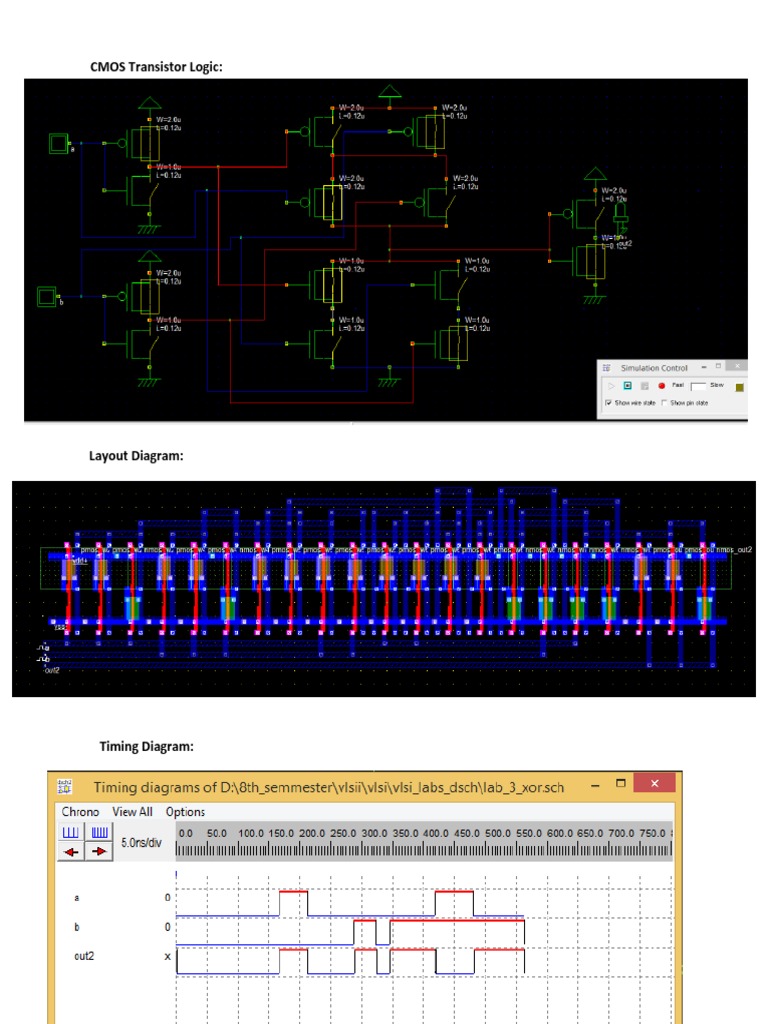
Task: Click the vdd+ label in layout diagram
Action: tap(79, 561)
